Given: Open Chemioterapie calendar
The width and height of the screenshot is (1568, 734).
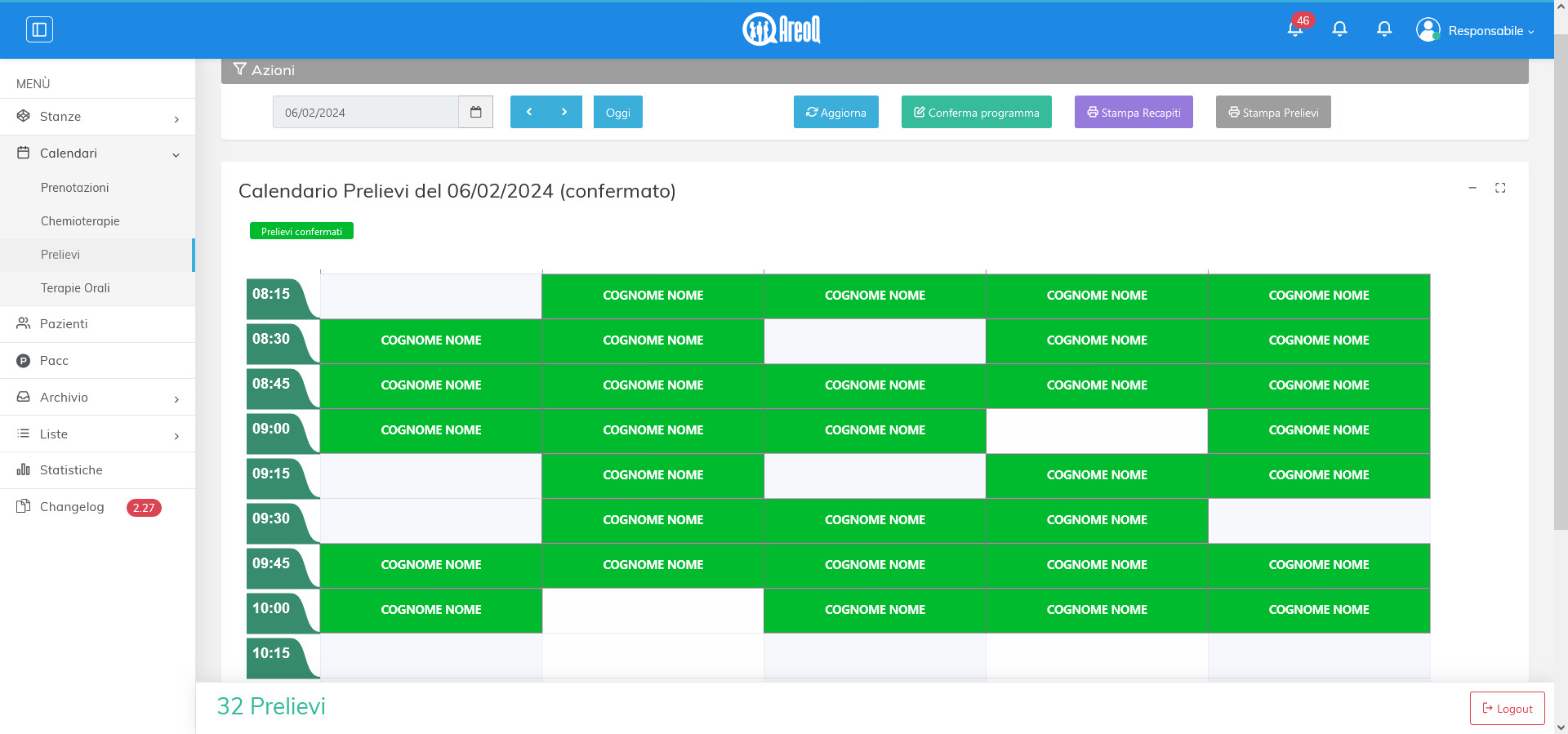Looking at the screenshot, I should pos(80,221).
